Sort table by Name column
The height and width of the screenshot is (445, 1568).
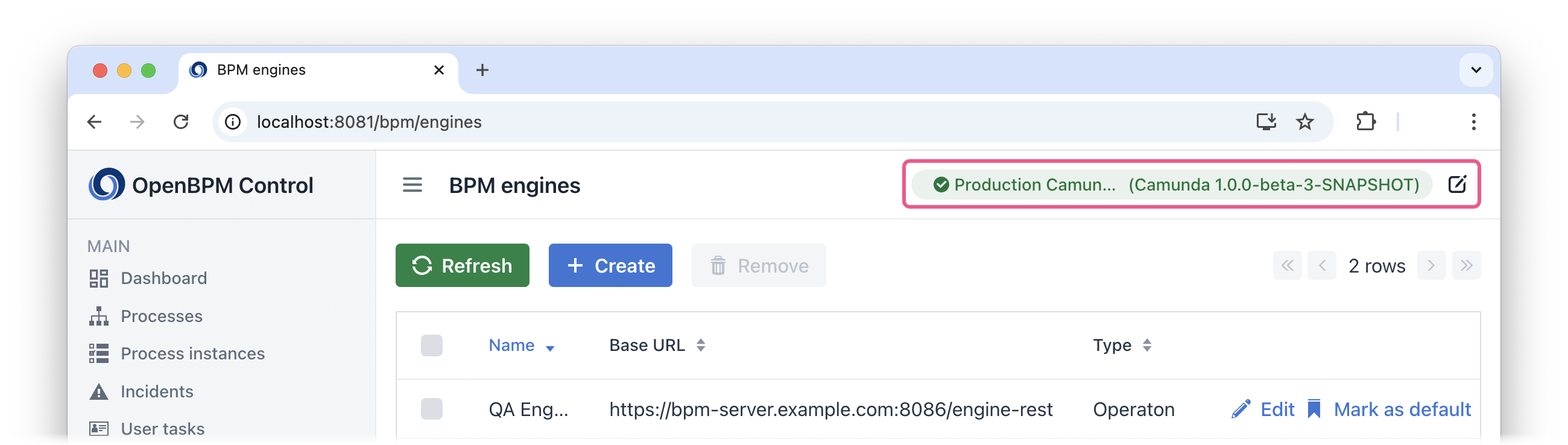(x=522, y=345)
